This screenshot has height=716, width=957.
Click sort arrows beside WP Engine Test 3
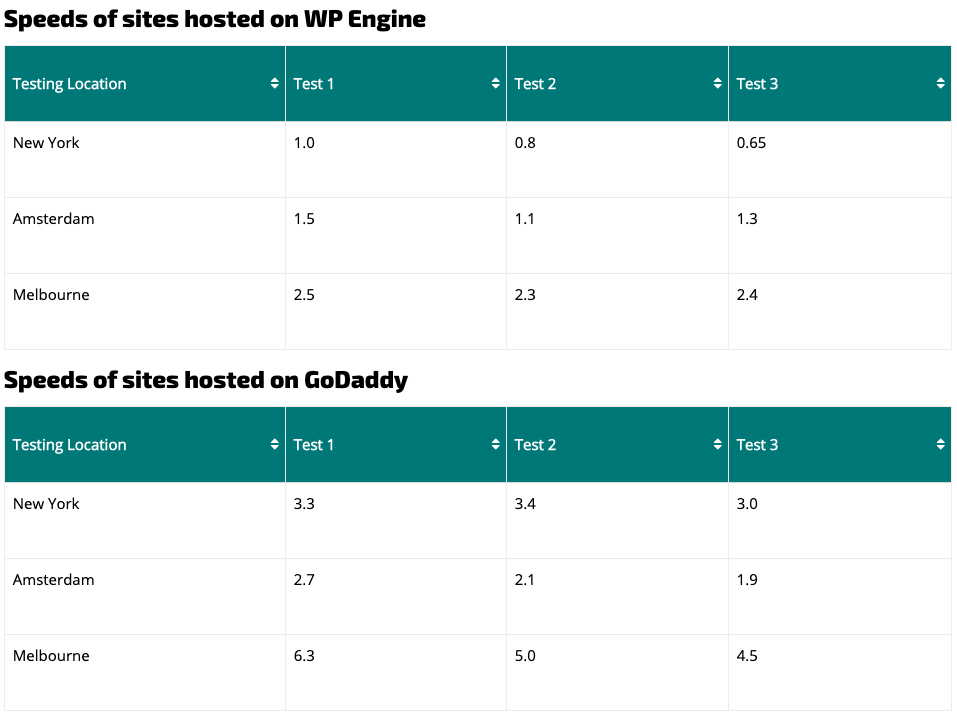[x=941, y=84]
